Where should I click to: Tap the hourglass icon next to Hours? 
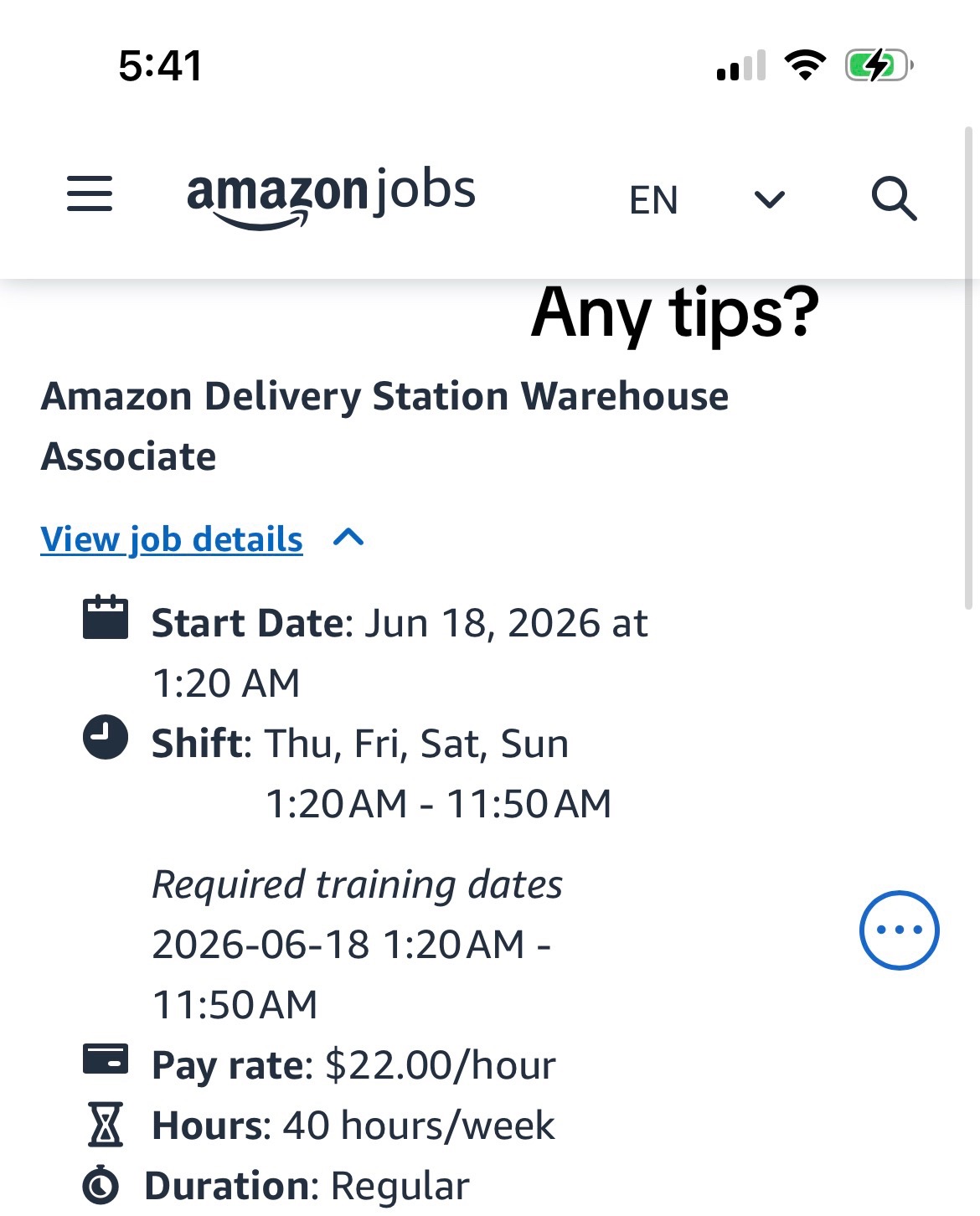click(x=106, y=1124)
